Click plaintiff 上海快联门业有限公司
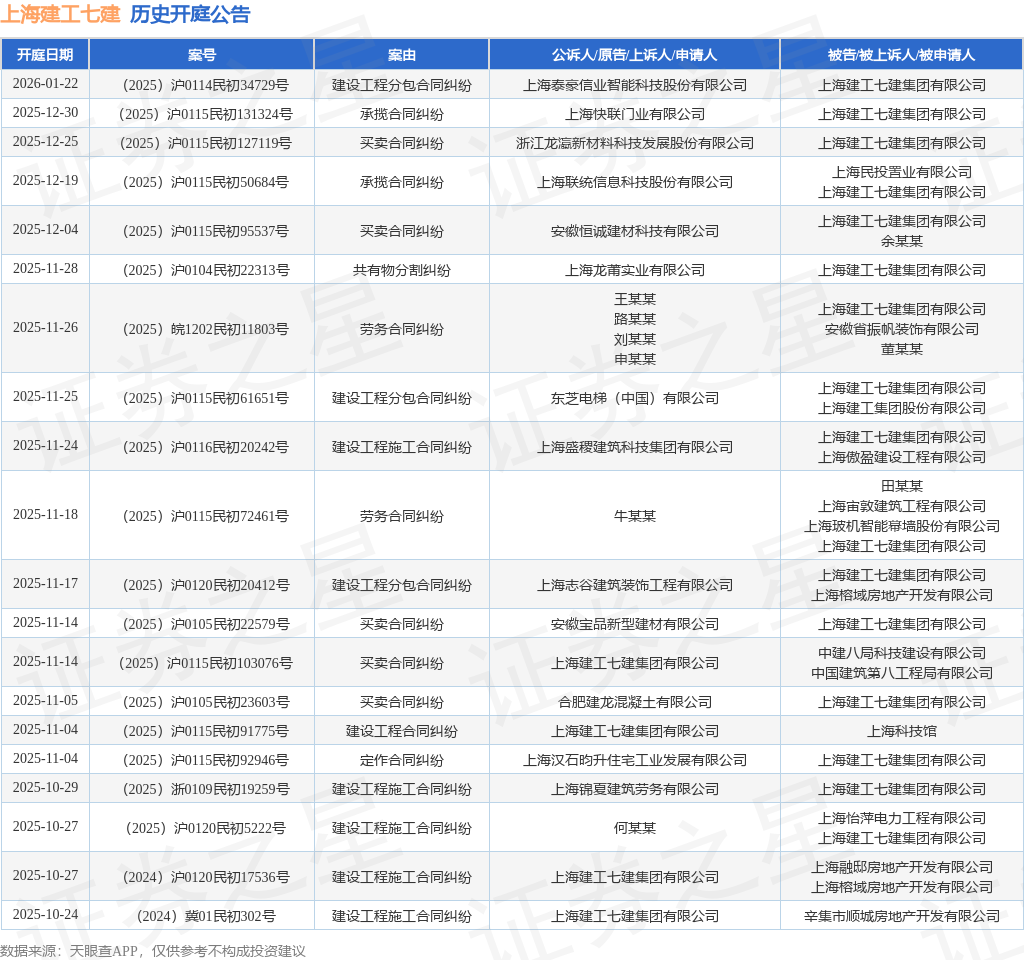This screenshot has height=960, width=1024. point(635,114)
